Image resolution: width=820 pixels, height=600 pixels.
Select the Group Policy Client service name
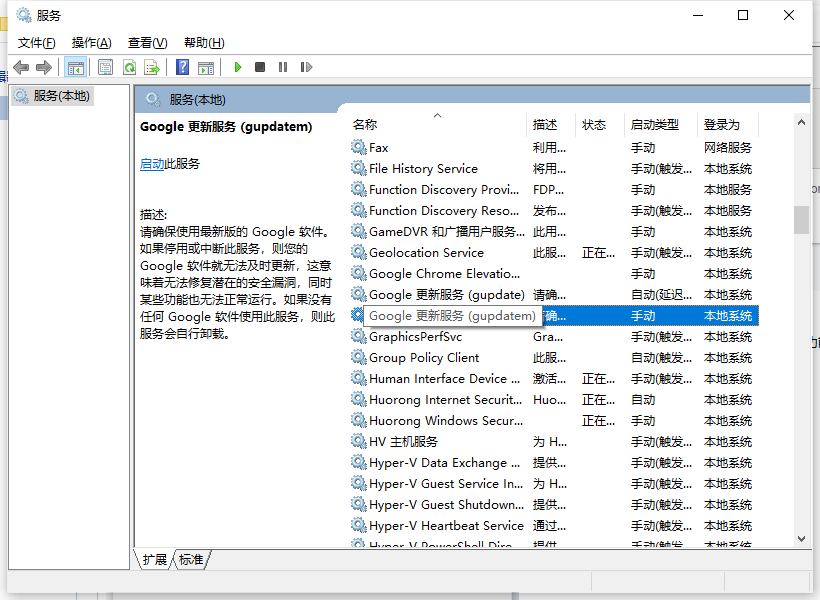pos(424,357)
